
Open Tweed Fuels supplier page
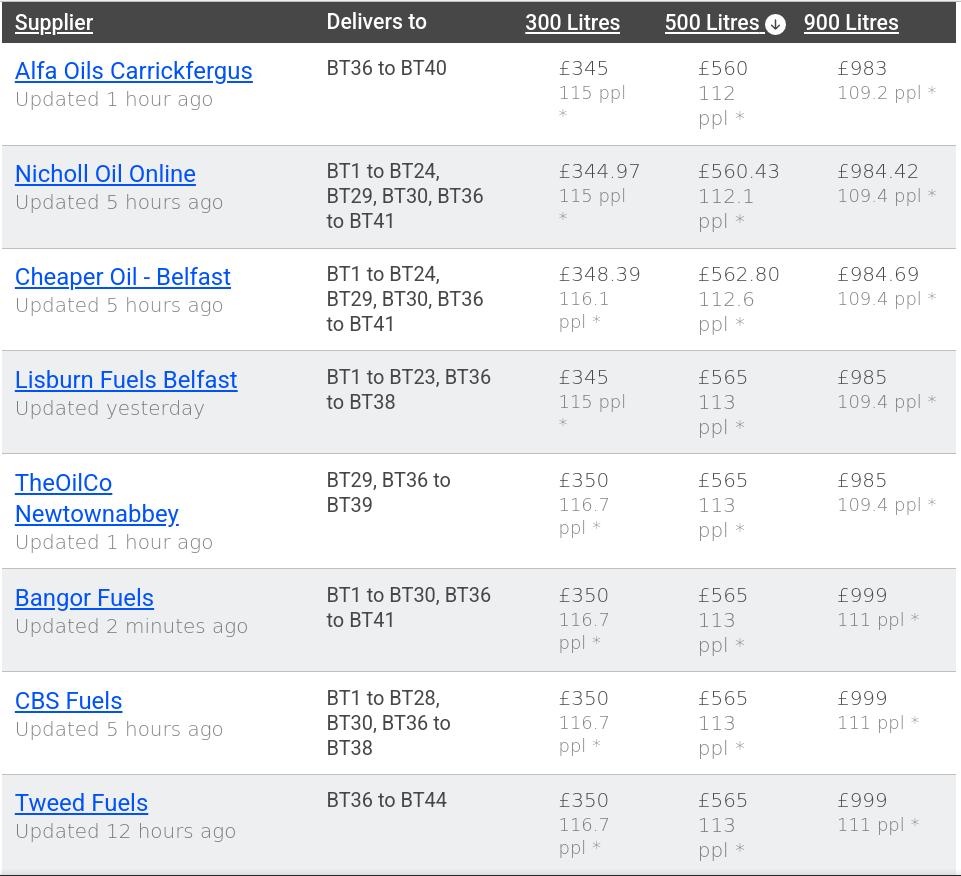click(x=81, y=803)
